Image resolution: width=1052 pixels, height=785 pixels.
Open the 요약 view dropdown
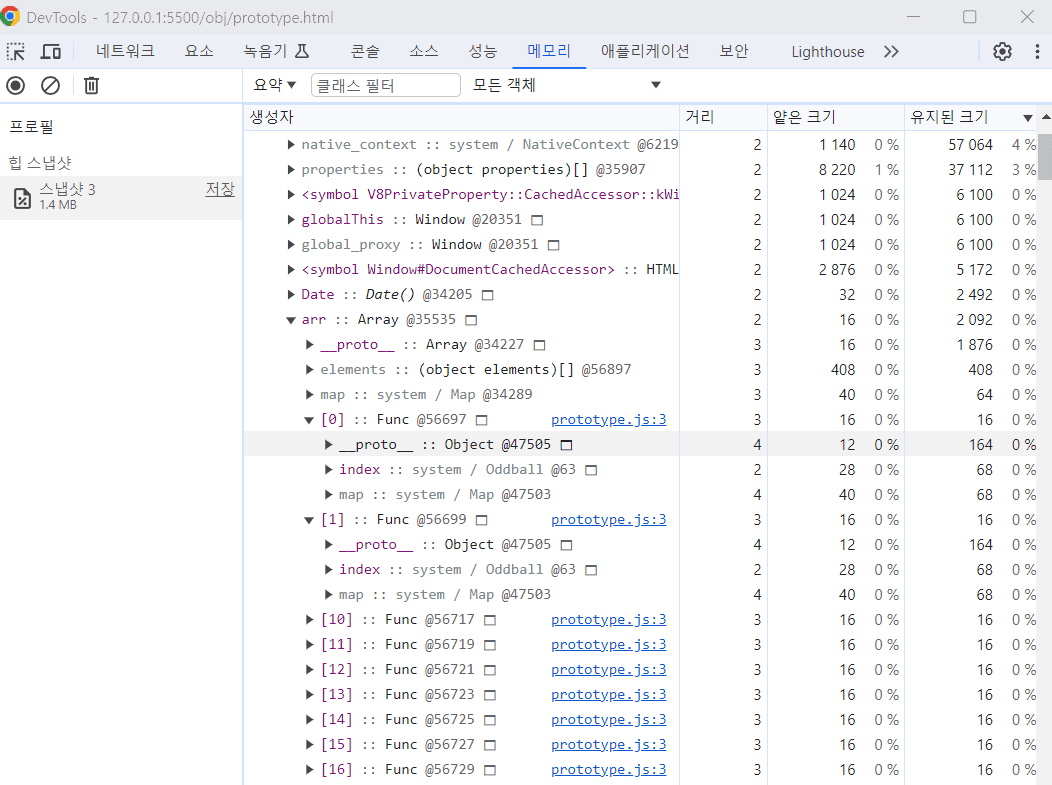pyautogui.click(x=274, y=85)
